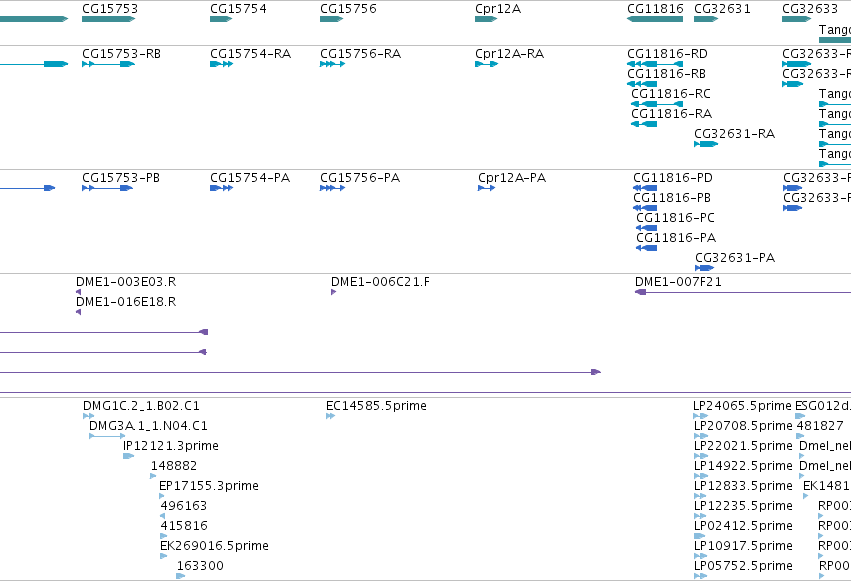Image resolution: width=851 pixels, height=581 pixels.
Task: Open BAC end label DME1-016E18.R
Action: [x=126, y=302]
